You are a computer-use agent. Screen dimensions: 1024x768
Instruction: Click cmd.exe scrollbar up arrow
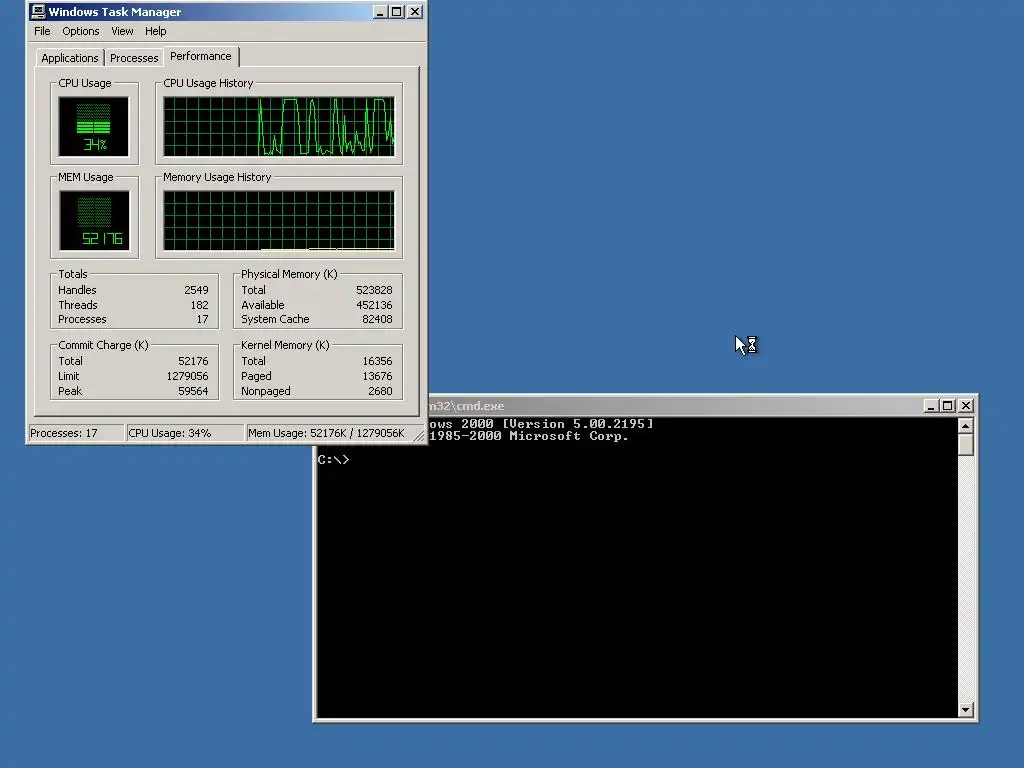(966, 426)
